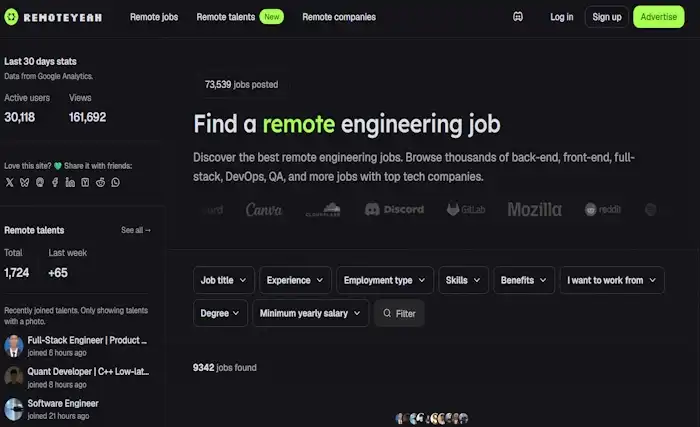
Task: Click the Total talents value 1,724
Action: pos(17,272)
